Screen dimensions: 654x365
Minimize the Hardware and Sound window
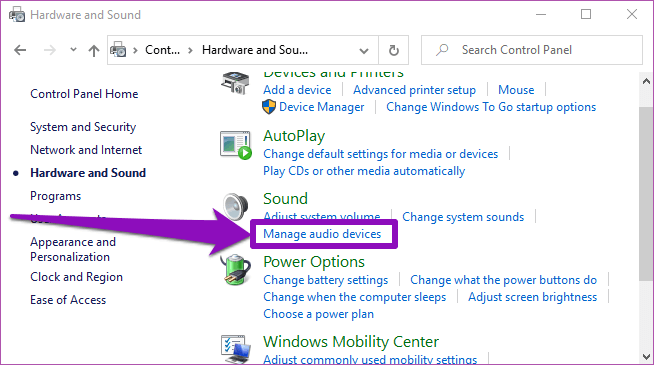[x=541, y=15]
